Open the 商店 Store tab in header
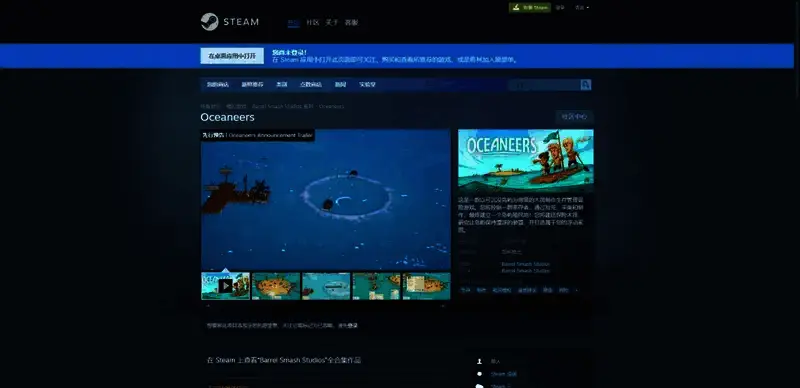The image size is (800, 388). (293, 22)
